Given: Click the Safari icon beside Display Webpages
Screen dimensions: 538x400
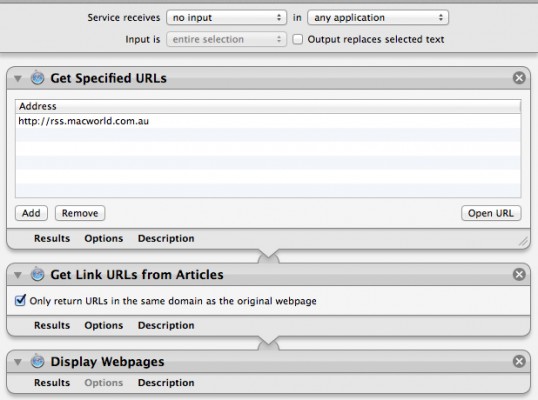Looking at the screenshot, I should coord(37,361).
